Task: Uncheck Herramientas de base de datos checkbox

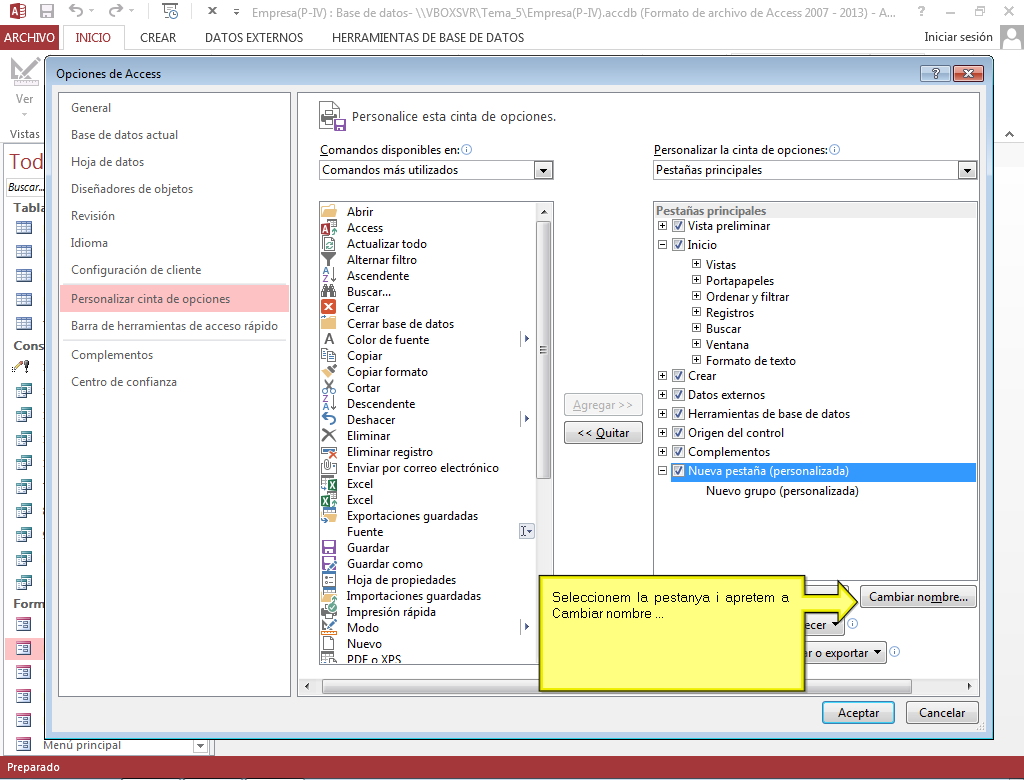Action: point(679,414)
